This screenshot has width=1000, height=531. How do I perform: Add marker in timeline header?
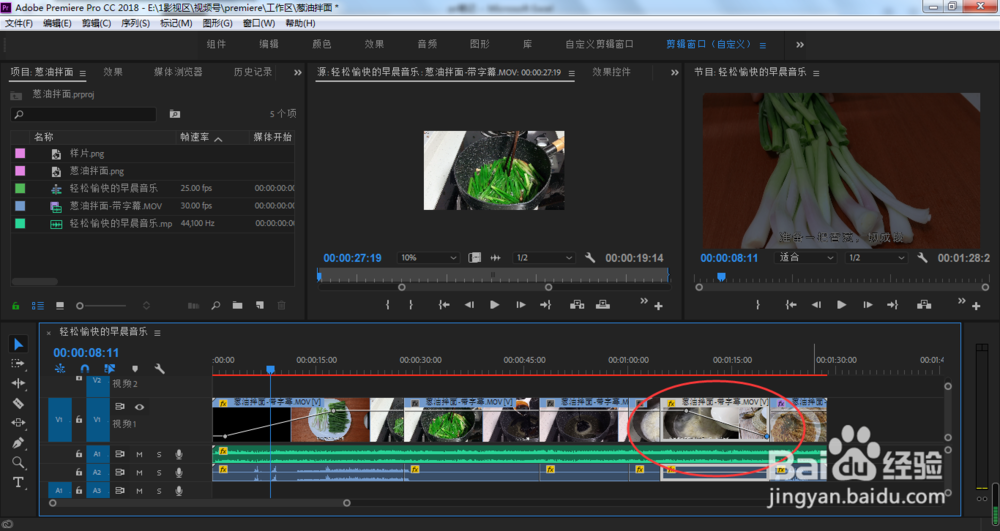coord(135,368)
